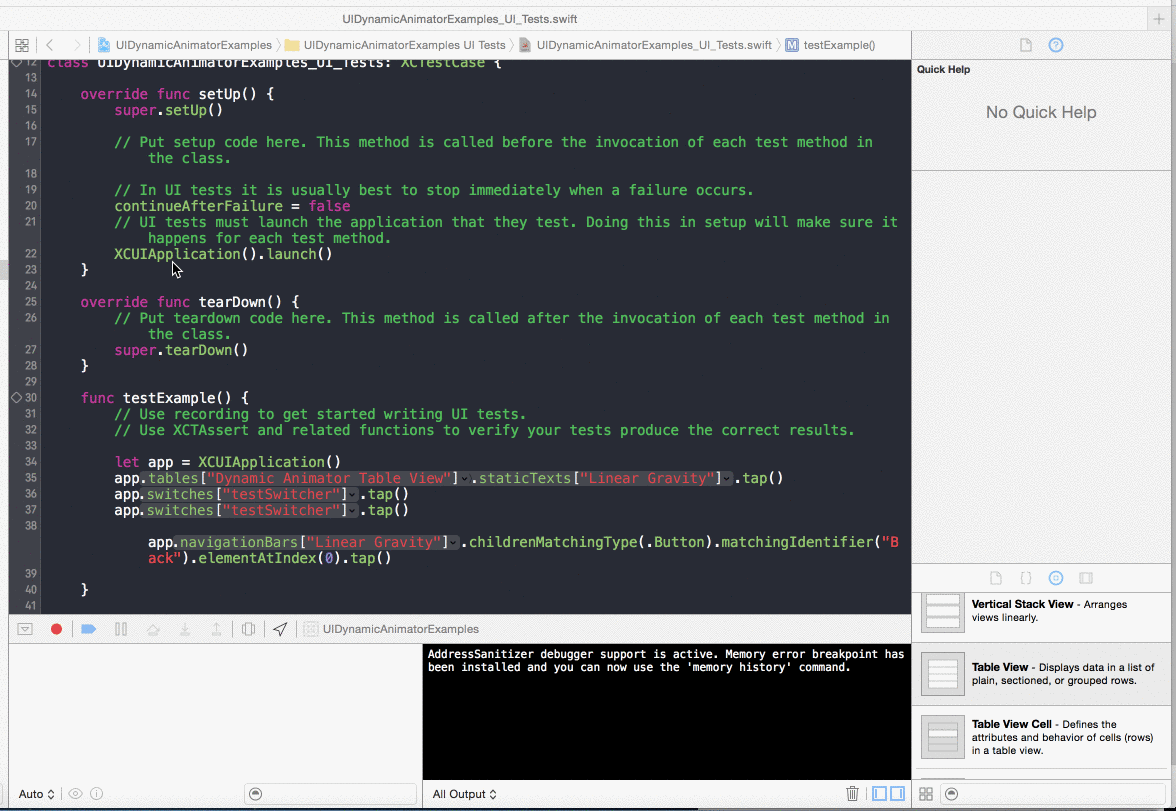Show the File inspector tab
This screenshot has height=811, width=1176.
tap(1025, 45)
